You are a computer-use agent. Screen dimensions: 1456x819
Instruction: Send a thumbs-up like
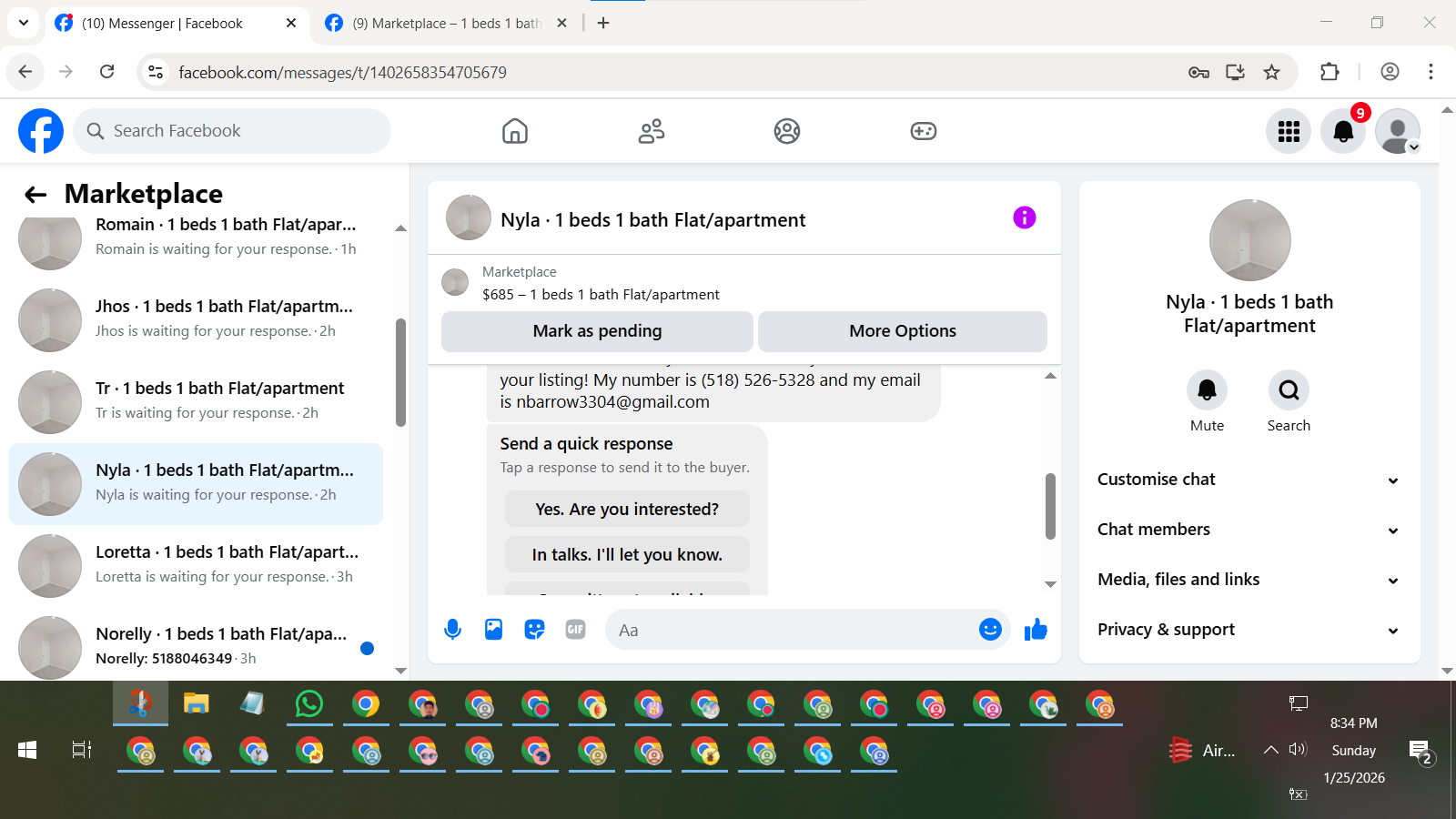[1036, 630]
